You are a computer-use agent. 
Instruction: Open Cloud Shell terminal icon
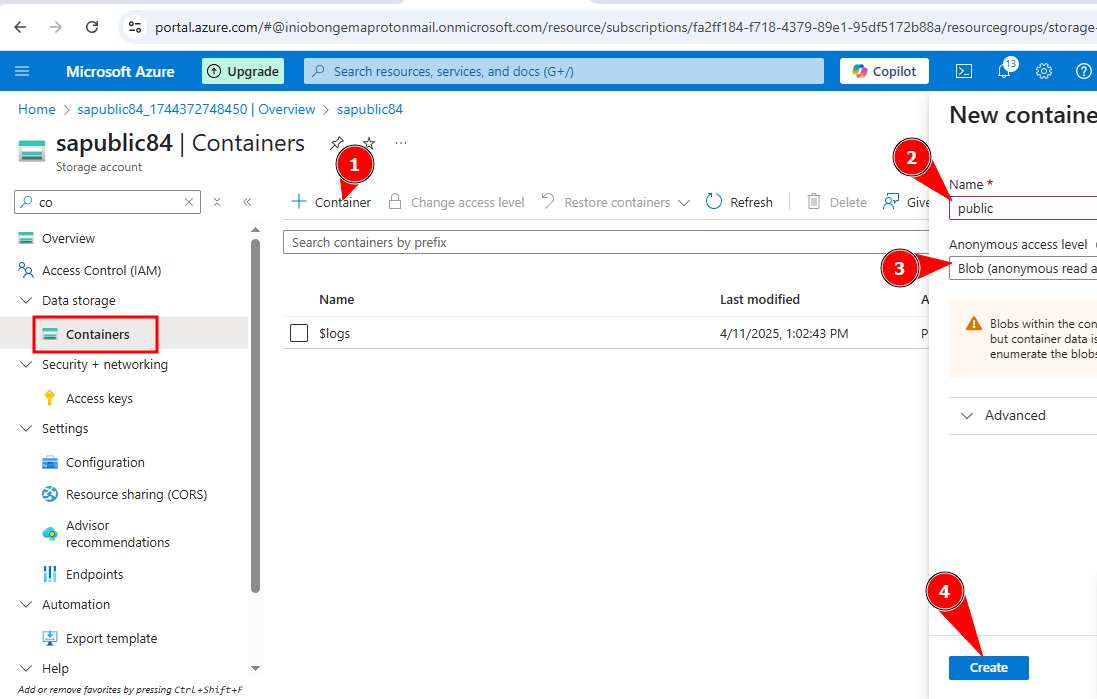coord(964,71)
